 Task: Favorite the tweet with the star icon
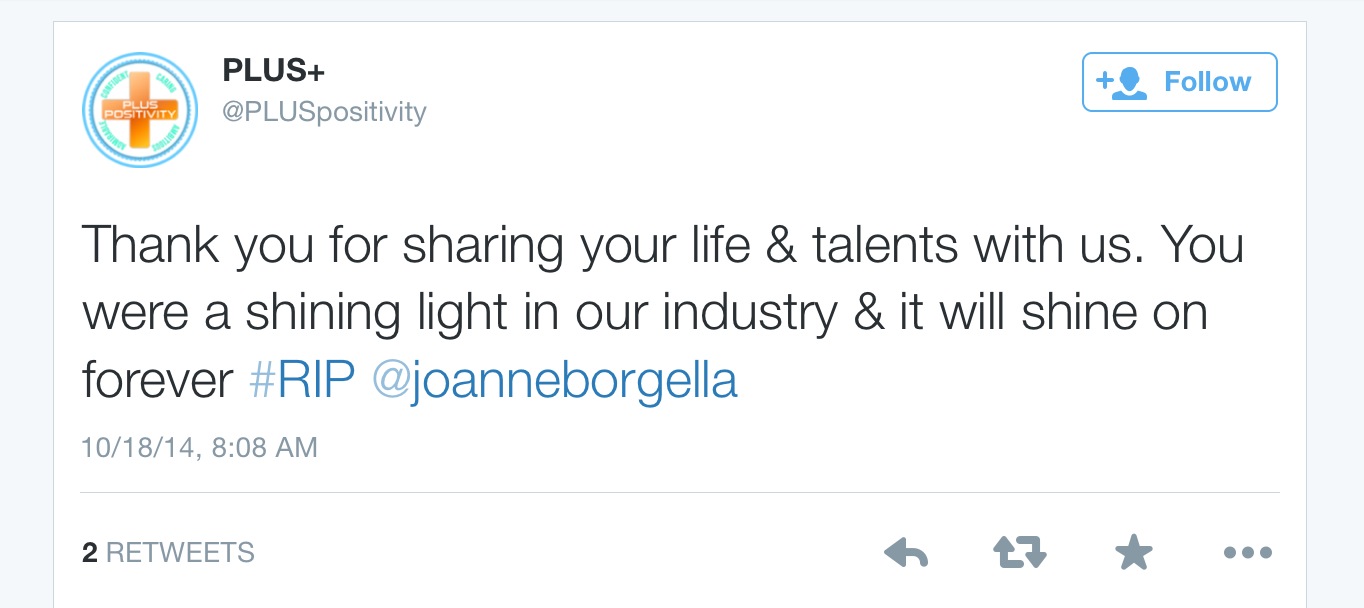[x=1133, y=552]
